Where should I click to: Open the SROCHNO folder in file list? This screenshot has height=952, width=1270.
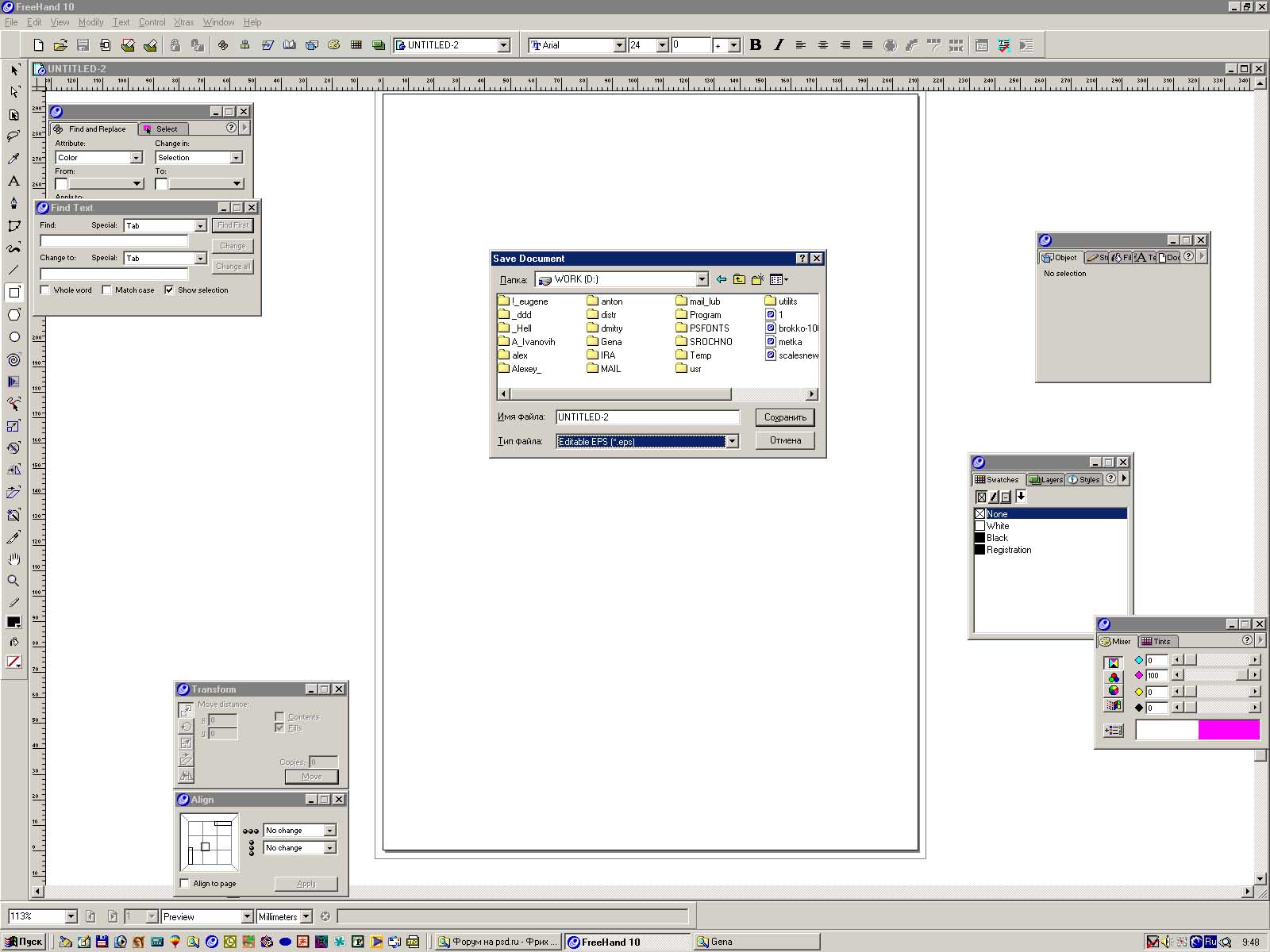pos(704,342)
